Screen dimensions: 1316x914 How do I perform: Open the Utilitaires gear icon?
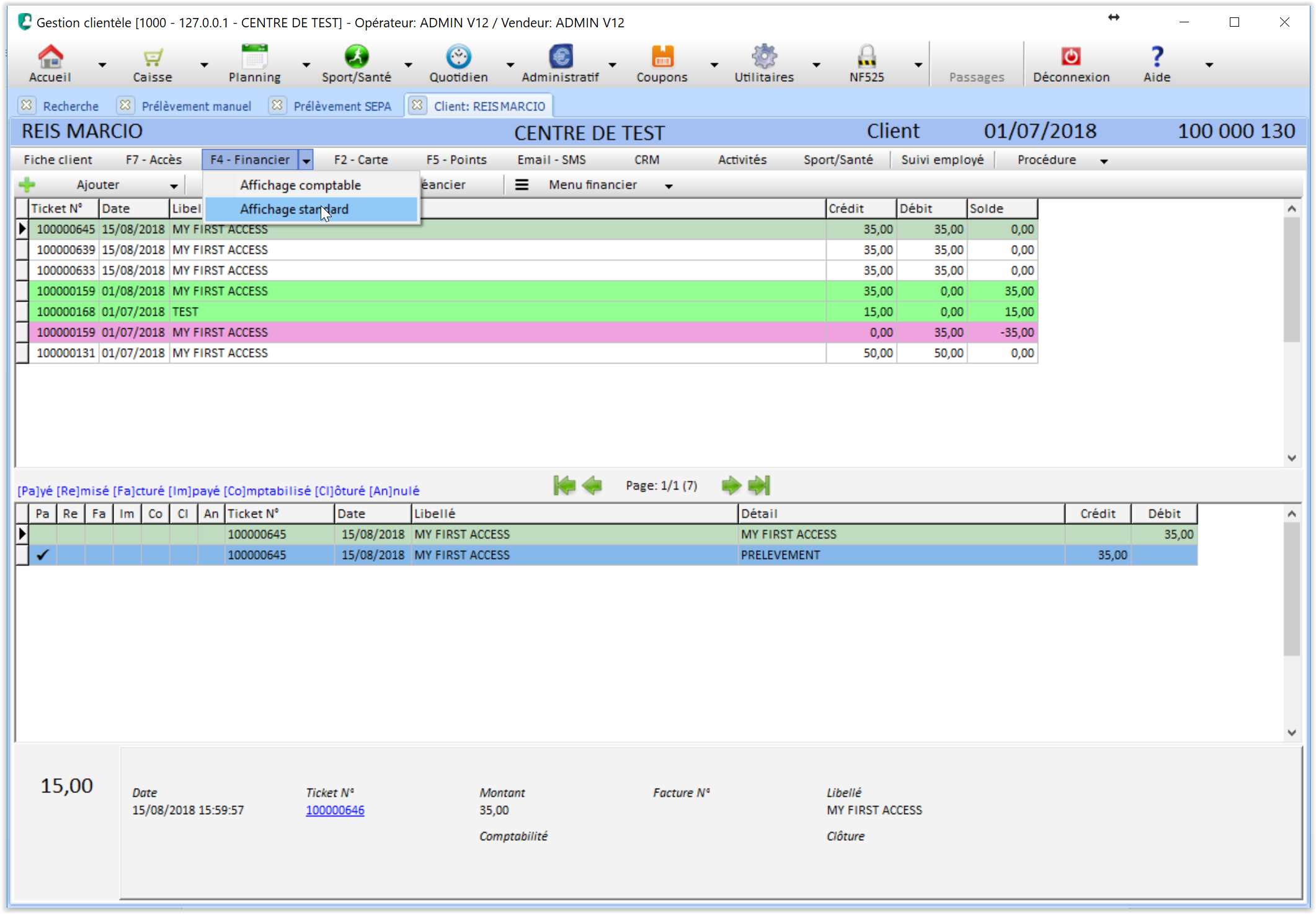point(764,56)
